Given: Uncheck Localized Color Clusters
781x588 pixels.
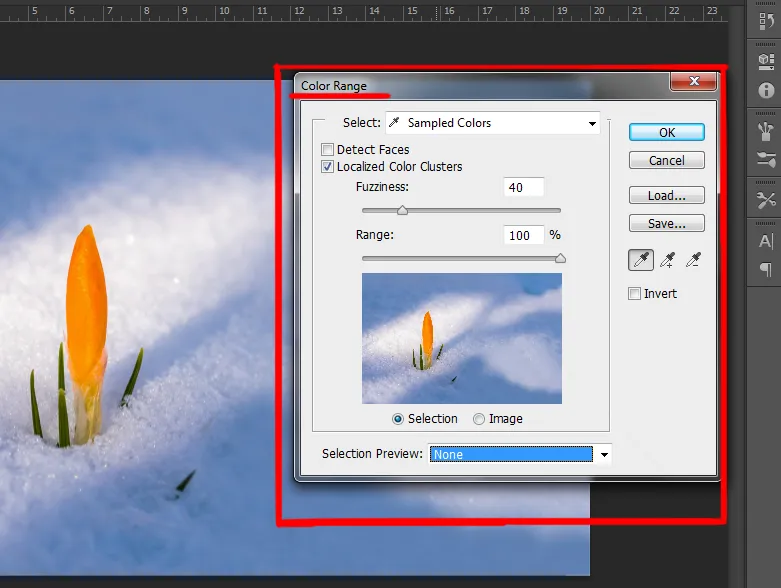Looking at the screenshot, I should click(327, 166).
